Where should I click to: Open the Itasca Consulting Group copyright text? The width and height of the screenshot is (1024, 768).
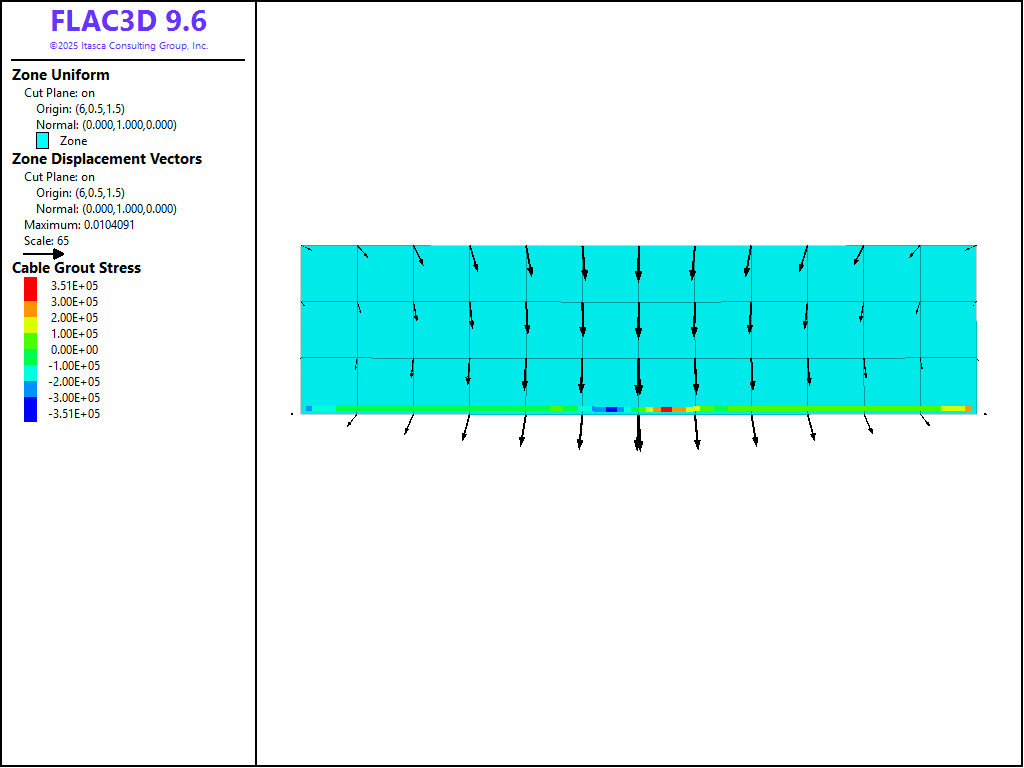click(x=129, y=46)
